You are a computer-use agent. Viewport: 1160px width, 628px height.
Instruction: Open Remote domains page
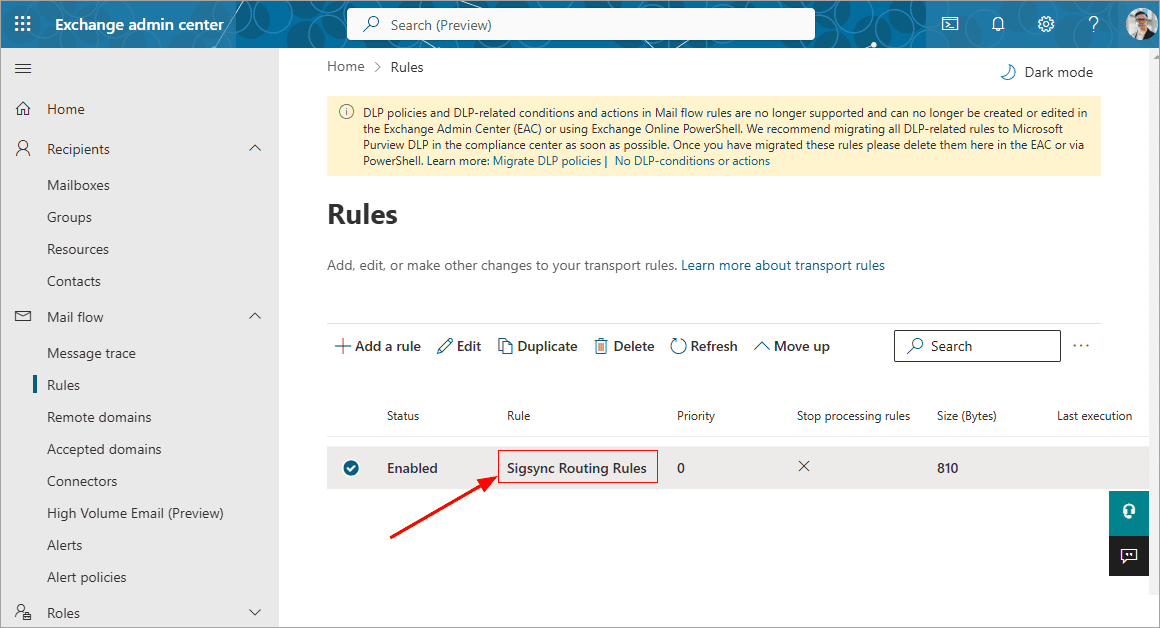coord(99,417)
